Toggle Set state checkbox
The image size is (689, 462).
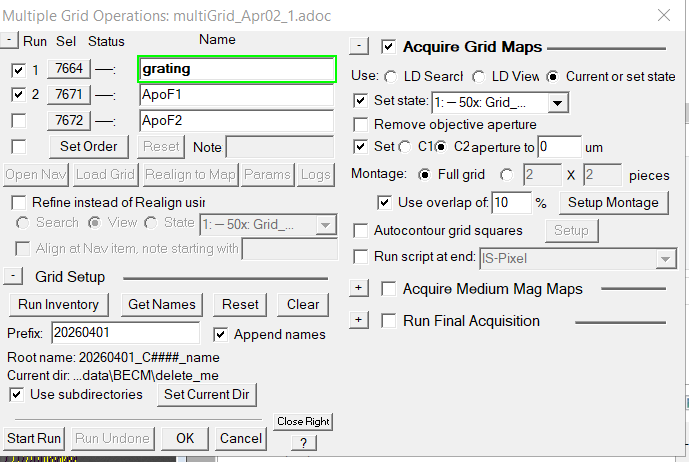click(x=360, y=101)
